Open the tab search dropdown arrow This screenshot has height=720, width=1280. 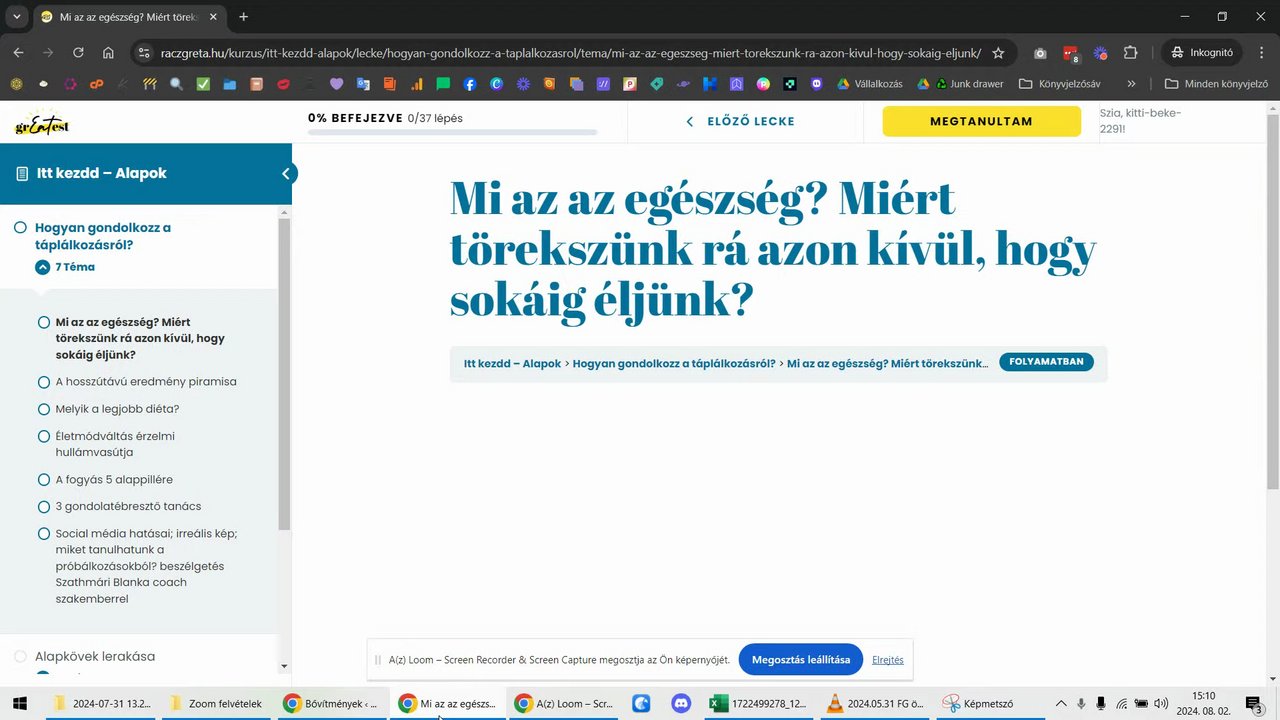click(x=17, y=17)
